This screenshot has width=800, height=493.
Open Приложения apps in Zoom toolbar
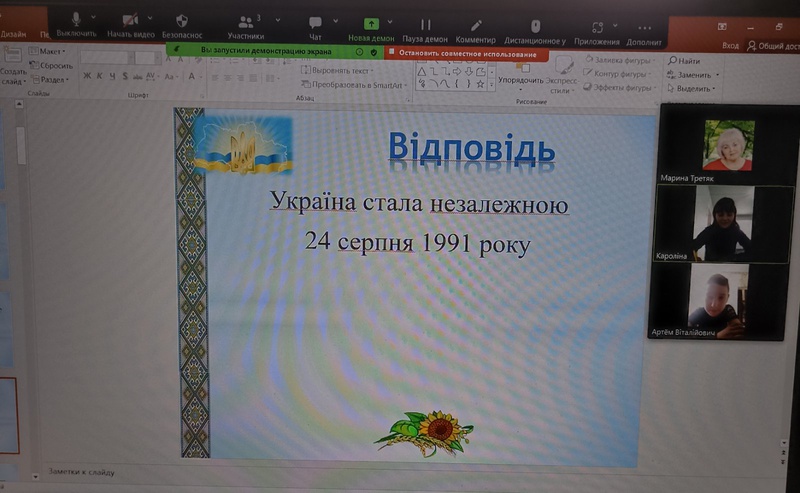click(x=596, y=34)
